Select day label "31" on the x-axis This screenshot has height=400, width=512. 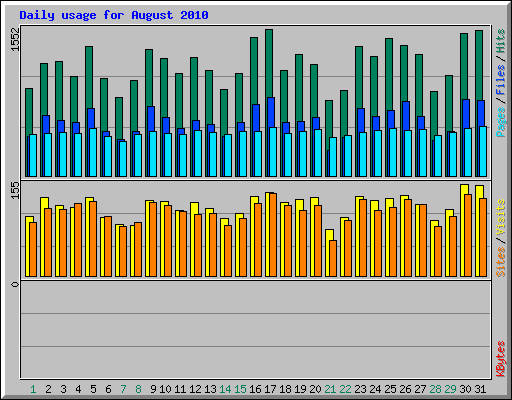pos(480,389)
